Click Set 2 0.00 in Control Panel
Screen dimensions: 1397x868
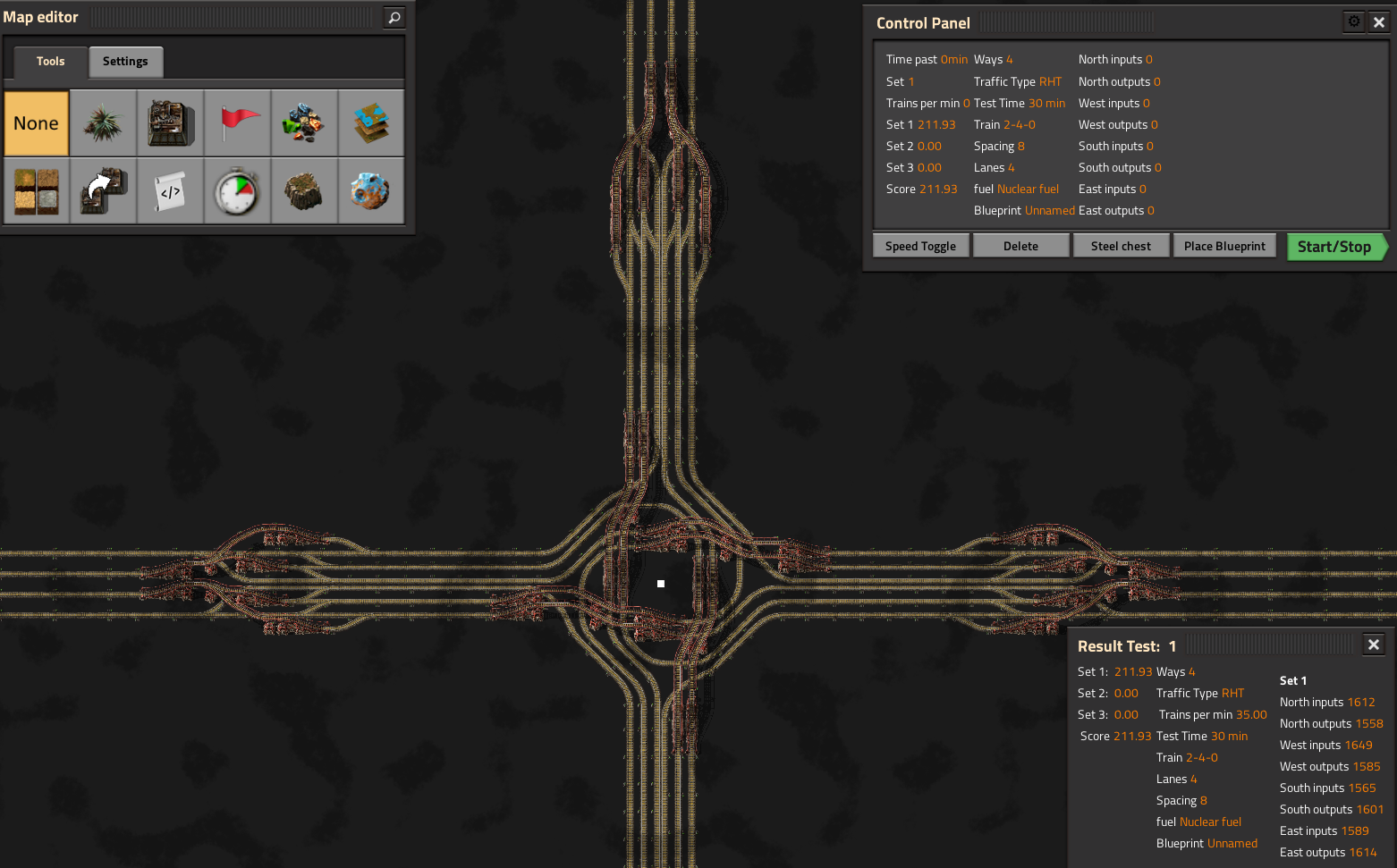pyautogui.click(x=913, y=147)
